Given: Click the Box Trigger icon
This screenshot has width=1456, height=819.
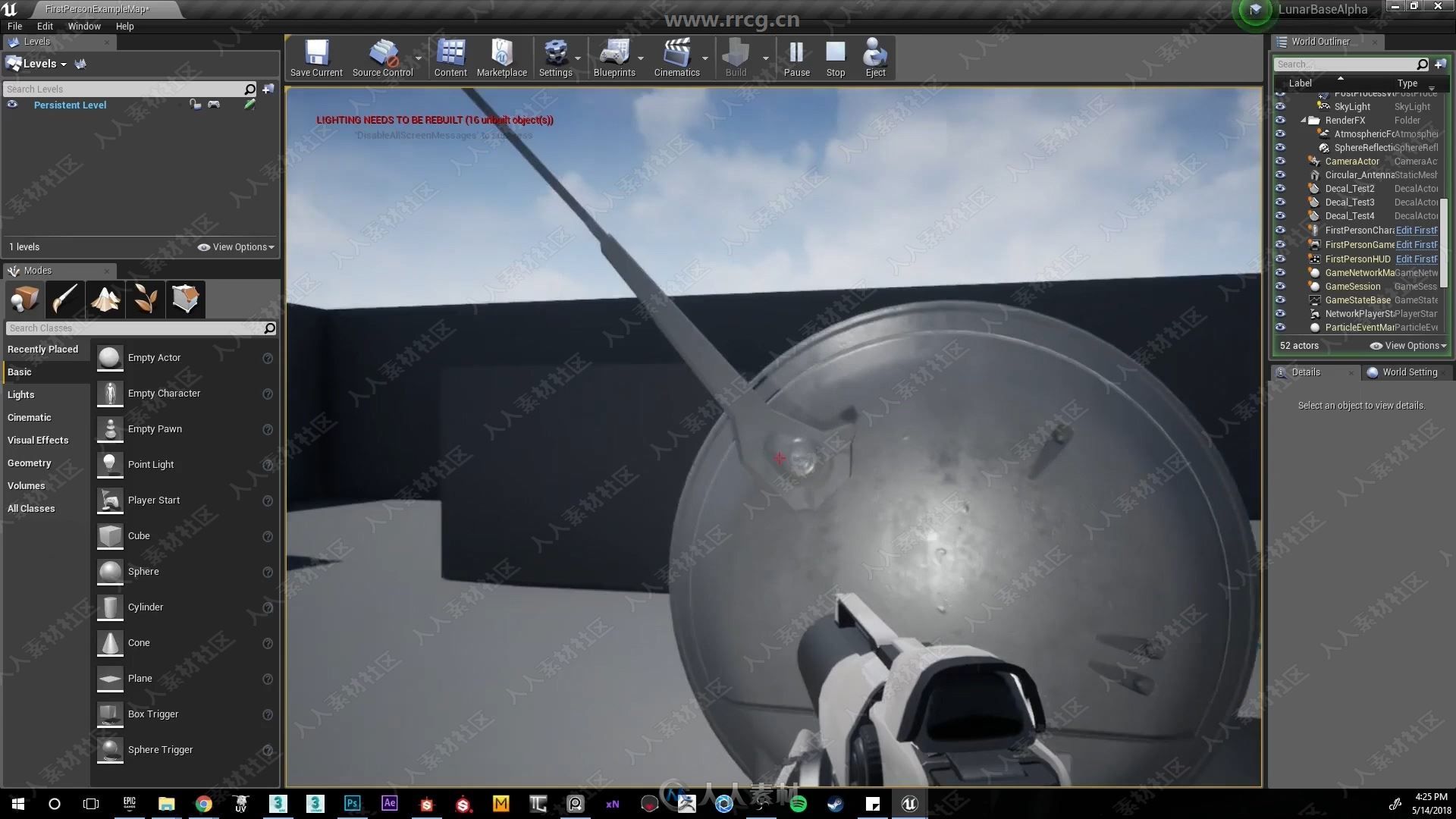Looking at the screenshot, I should (x=110, y=714).
